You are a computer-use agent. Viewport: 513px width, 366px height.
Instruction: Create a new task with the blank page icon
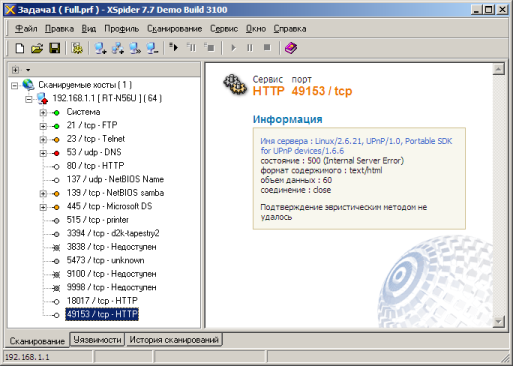point(20,48)
